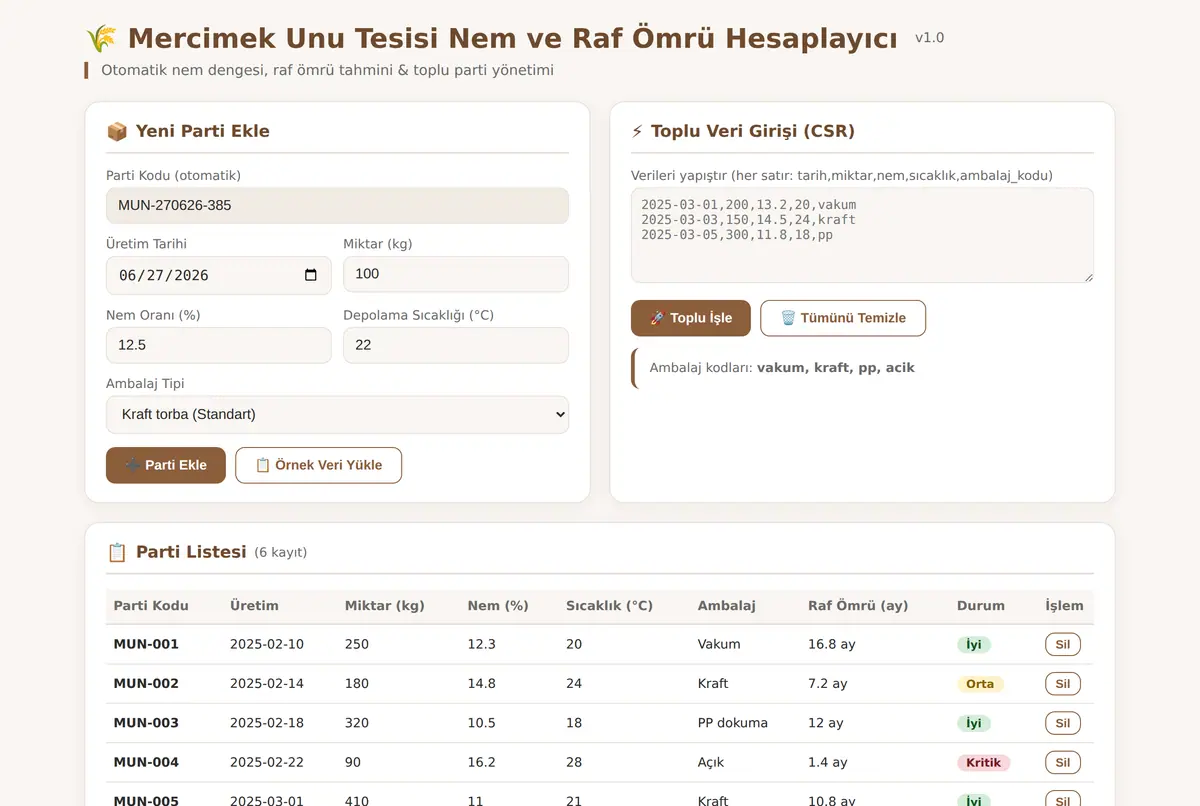Viewport: 1200px width, 806px height.
Task: Click the 1.4 ay shelf life cell
Action: (828, 762)
